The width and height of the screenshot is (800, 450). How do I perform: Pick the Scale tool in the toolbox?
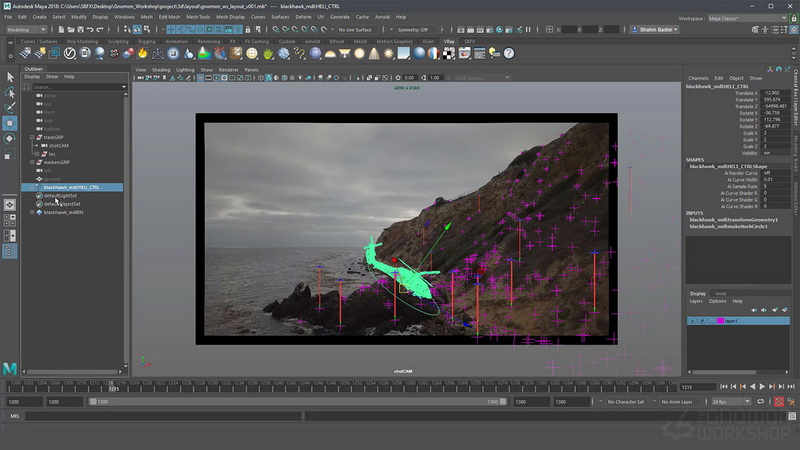(x=9, y=155)
